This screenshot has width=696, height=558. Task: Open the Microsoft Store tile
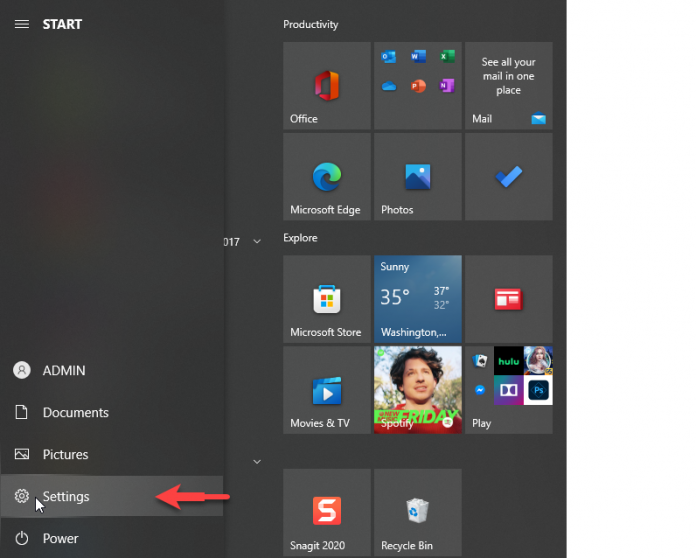327,299
